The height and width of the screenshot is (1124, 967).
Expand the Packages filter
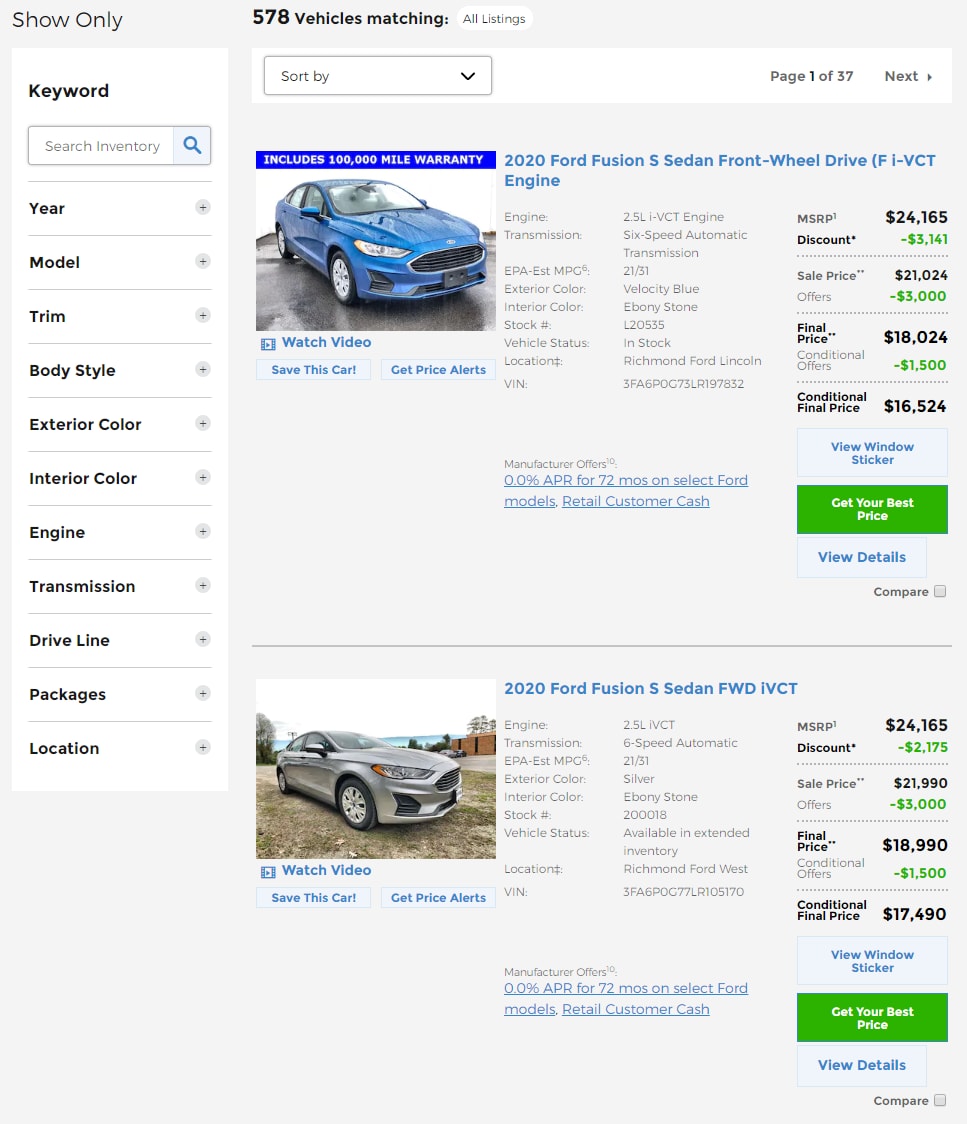pos(203,693)
